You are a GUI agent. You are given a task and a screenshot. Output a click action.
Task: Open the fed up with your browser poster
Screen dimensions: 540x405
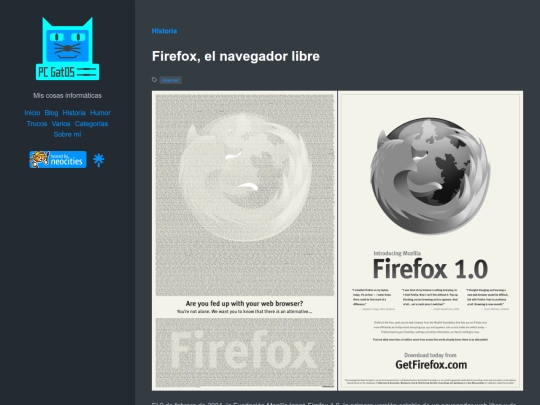click(245, 241)
